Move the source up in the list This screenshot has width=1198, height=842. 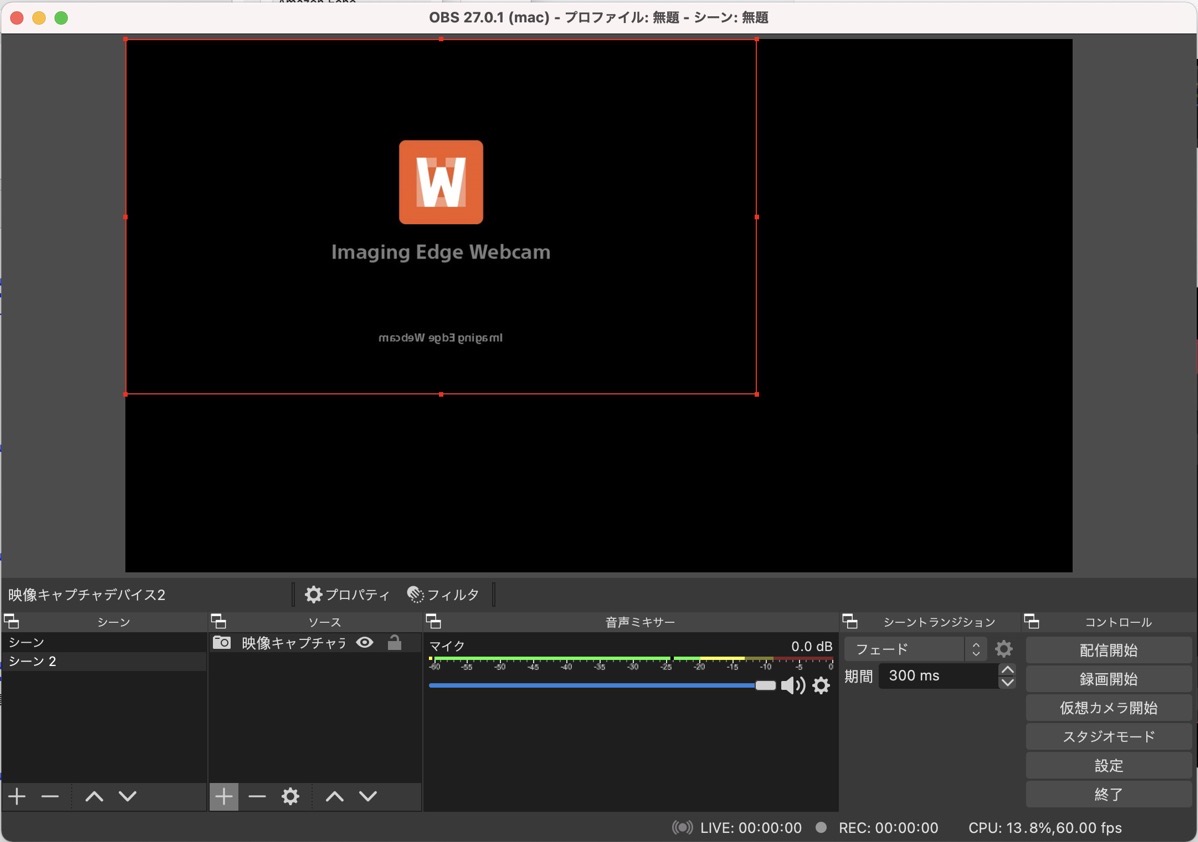click(x=335, y=796)
